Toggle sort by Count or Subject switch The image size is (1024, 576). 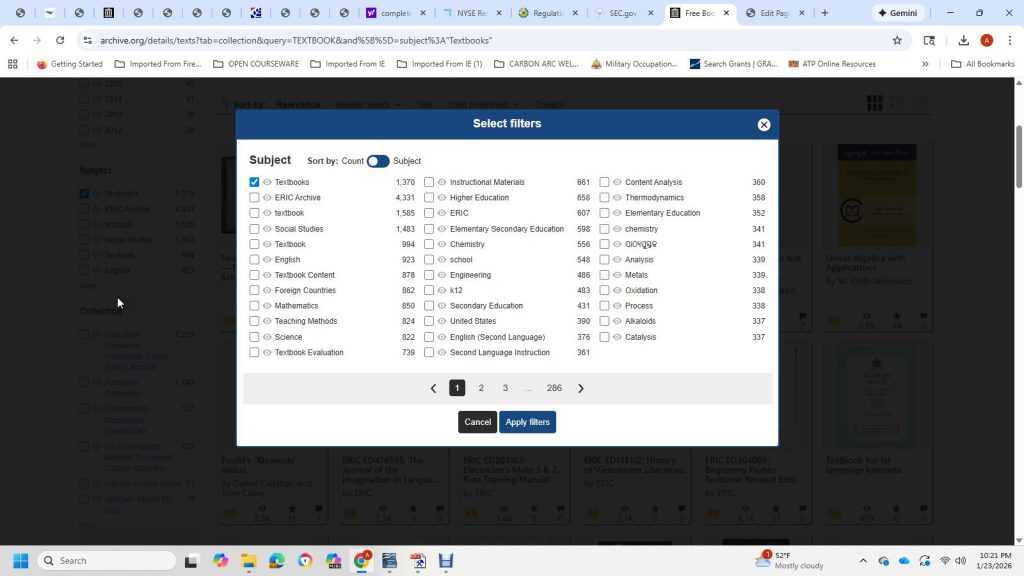pyautogui.click(x=378, y=161)
